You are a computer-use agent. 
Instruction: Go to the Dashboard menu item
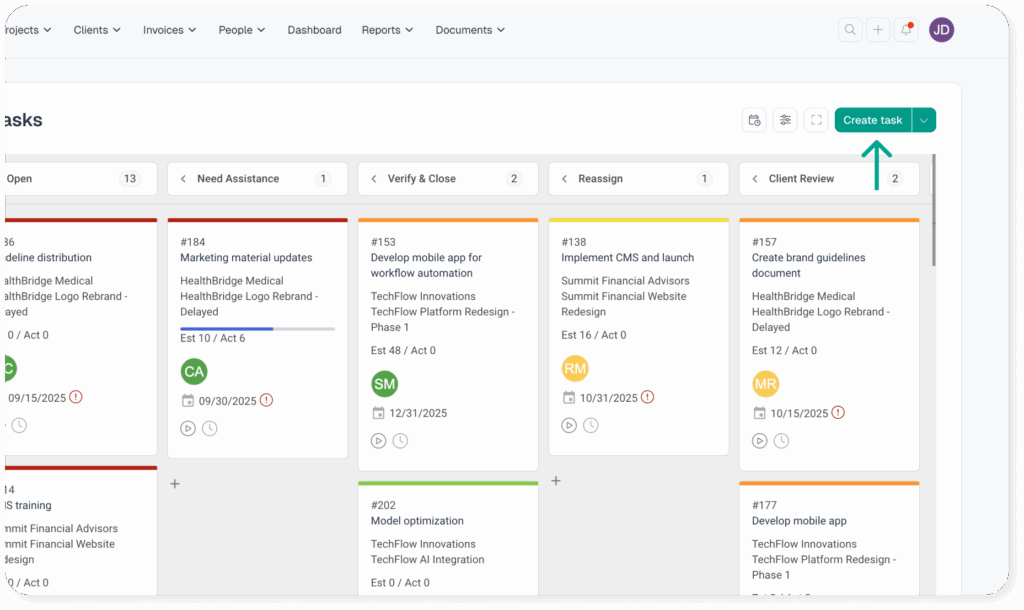coord(314,30)
